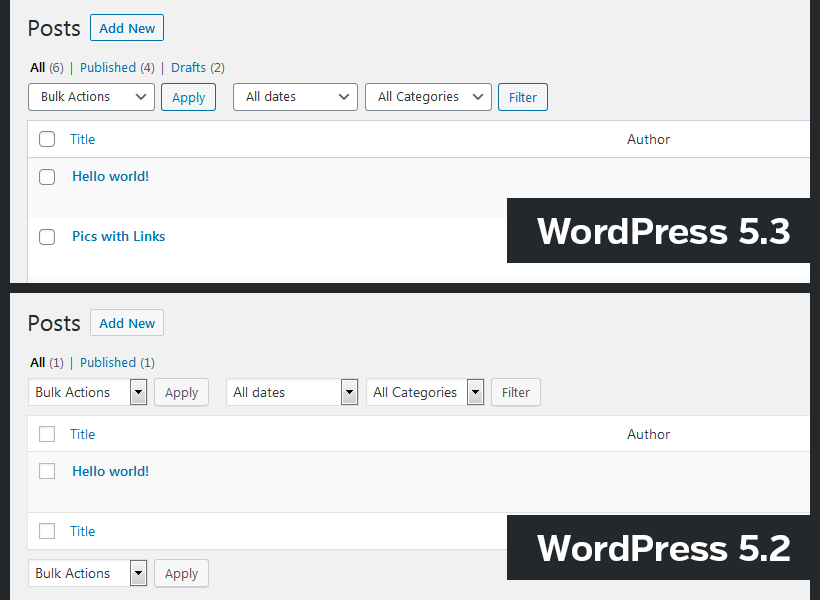Screen dimensions: 820x600
Task: Click the Filter button in WordPress 5.2
Action: 516,392
